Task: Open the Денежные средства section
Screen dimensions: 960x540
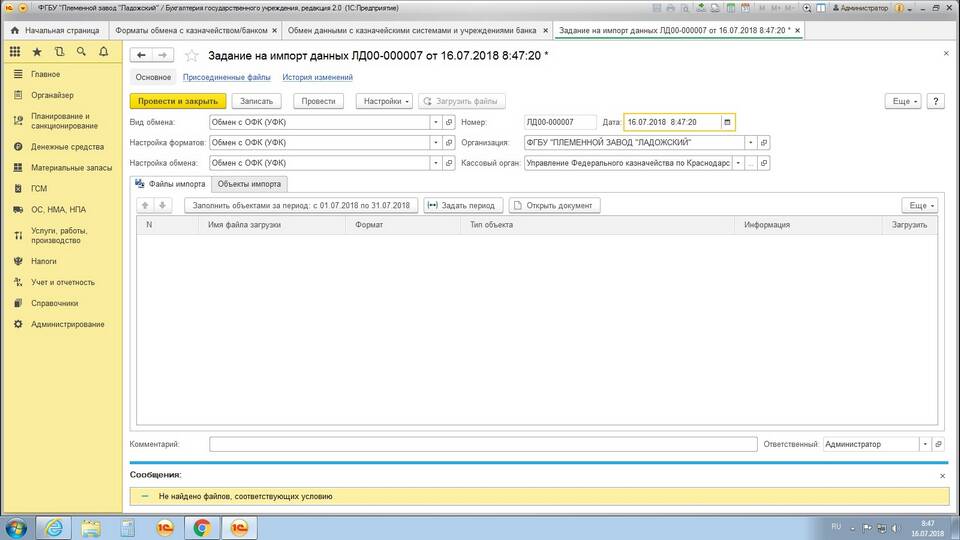Action: coord(67,147)
